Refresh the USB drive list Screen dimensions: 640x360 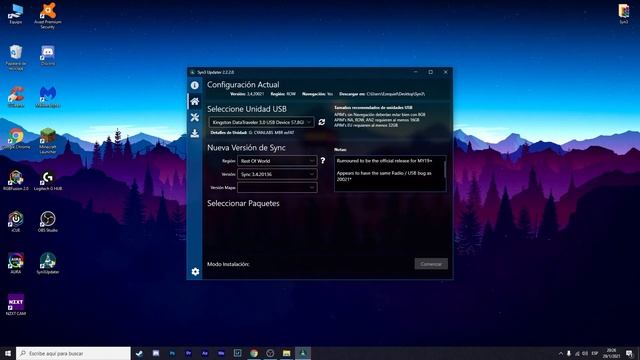pos(322,122)
